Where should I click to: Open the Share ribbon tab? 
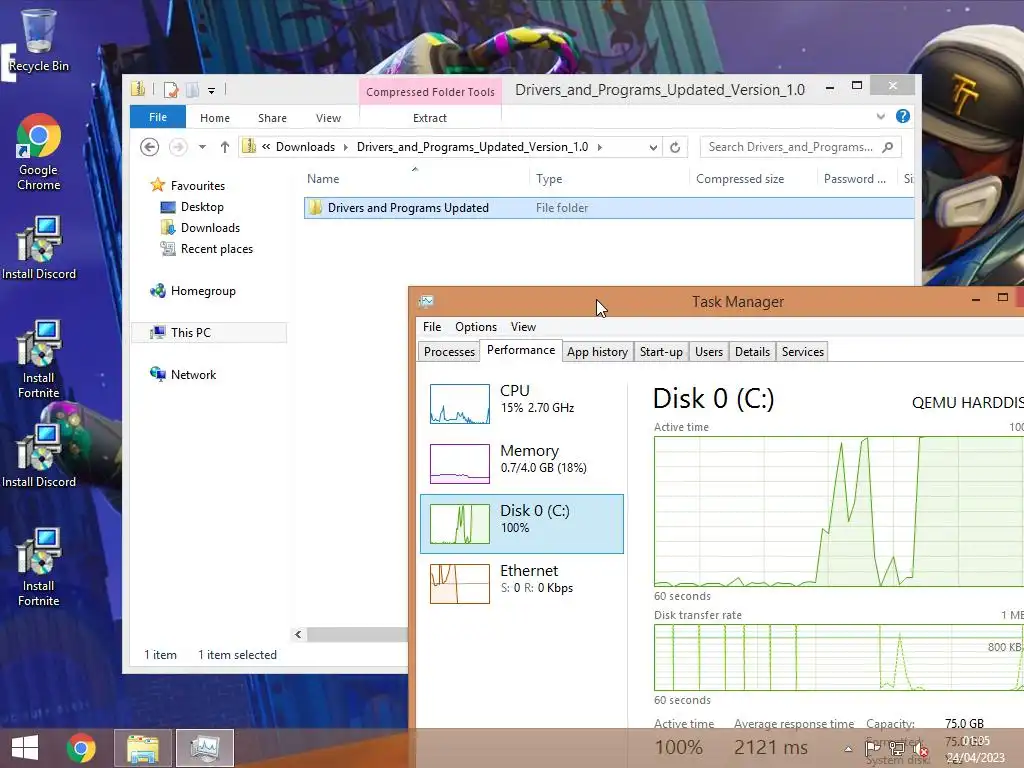coord(272,118)
